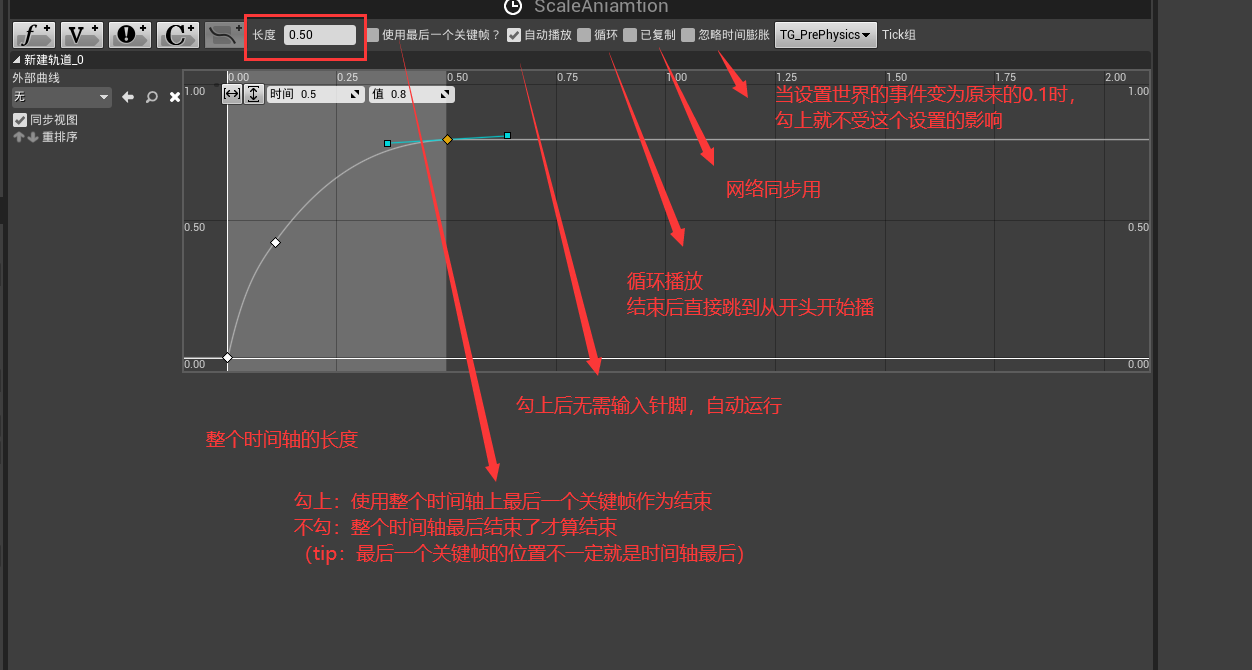Open the TG_PrePhysics tick group dropdown
Image resolution: width=1252 pixels, height=670 pixels.
click(x=826, y=35)
